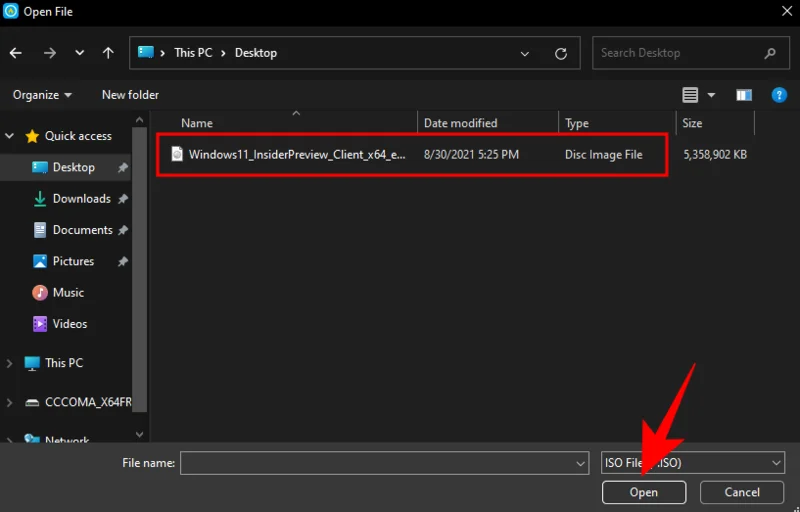Open the Organize menu
800x512 pixels.
42,95
